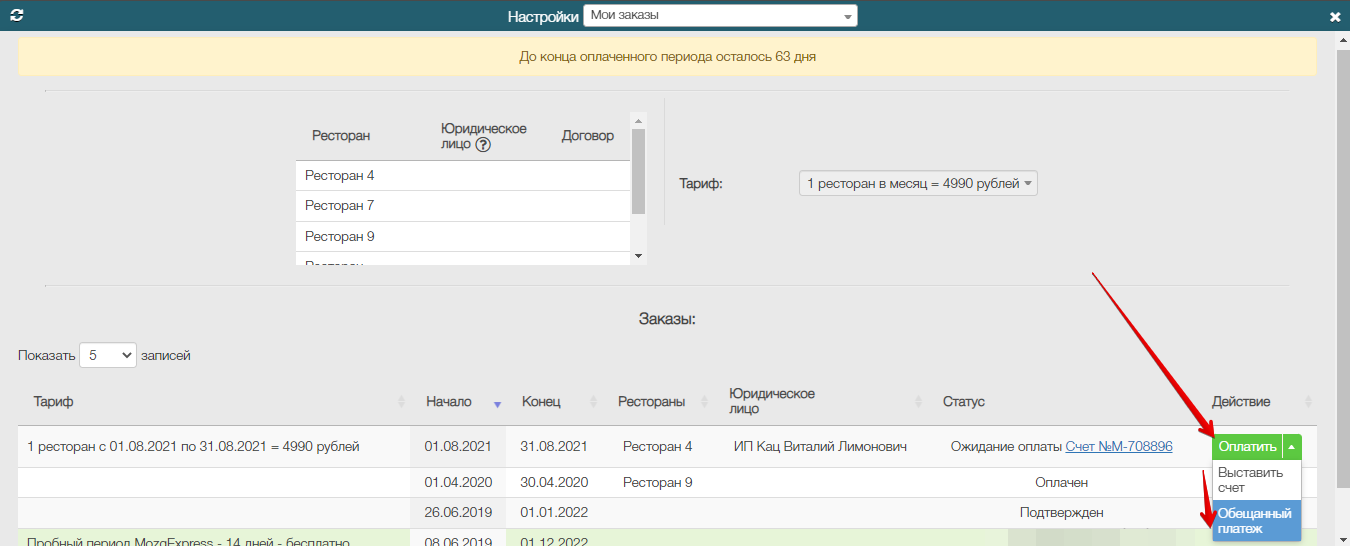Click the restaurant list scroll-up arrow
The image size is (1350, 546).
[639, 120]
